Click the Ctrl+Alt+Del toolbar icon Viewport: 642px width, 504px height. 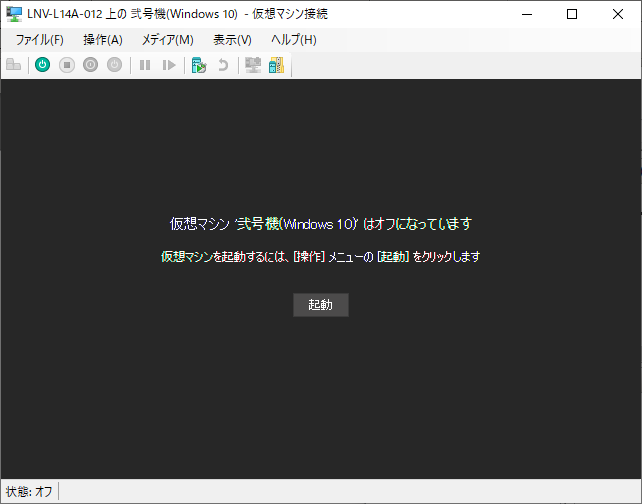(14, 65)
